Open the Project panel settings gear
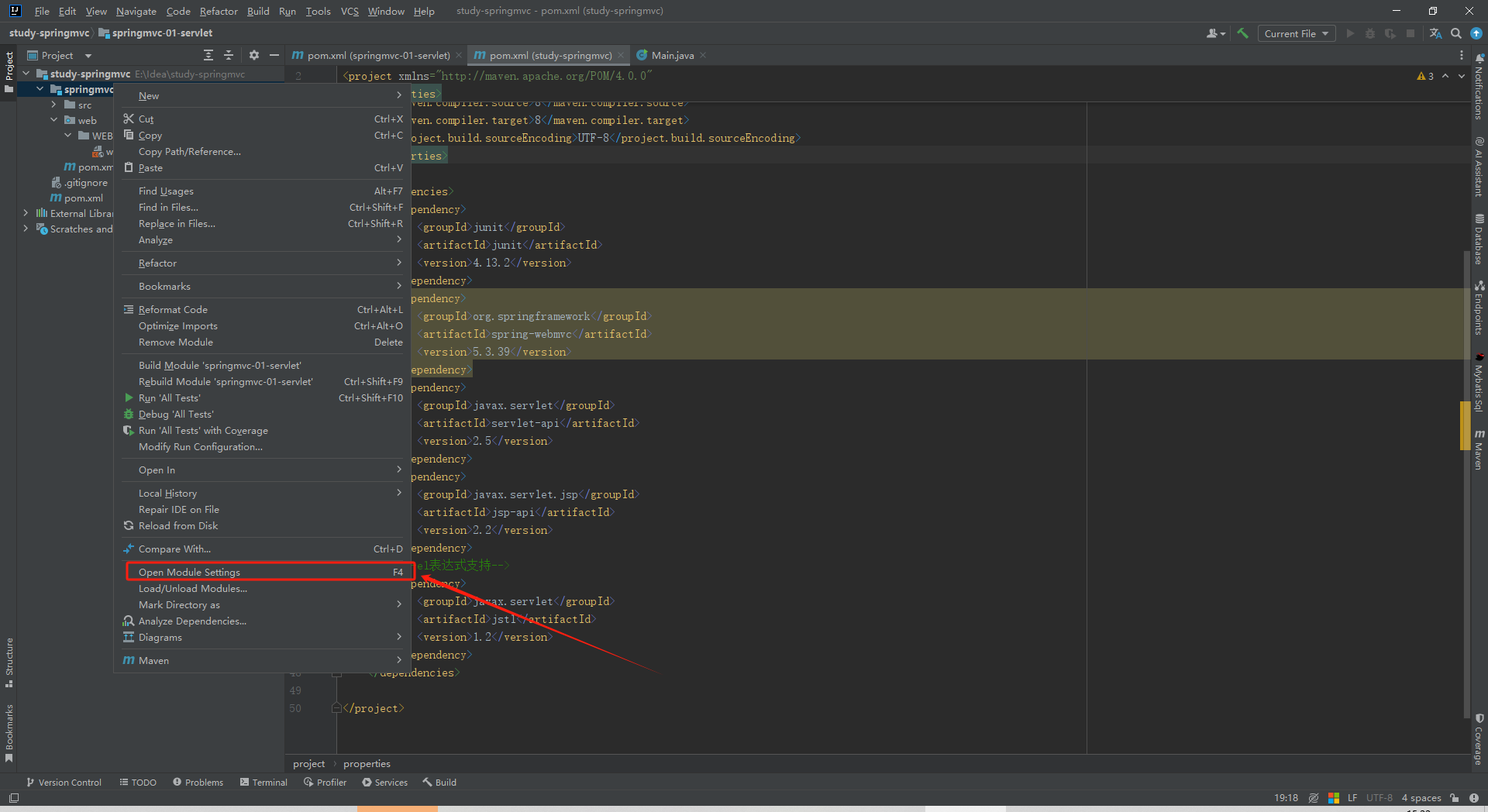The height and width of the screenshot is (812, 1488). pos(254,55)
